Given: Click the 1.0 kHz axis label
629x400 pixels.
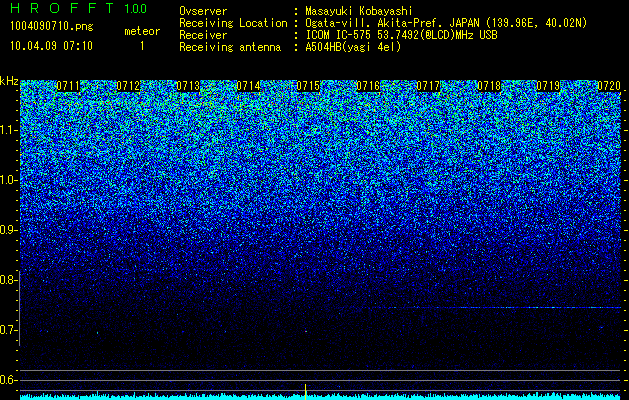Looking at the screenshot, I should pos(8,181).
